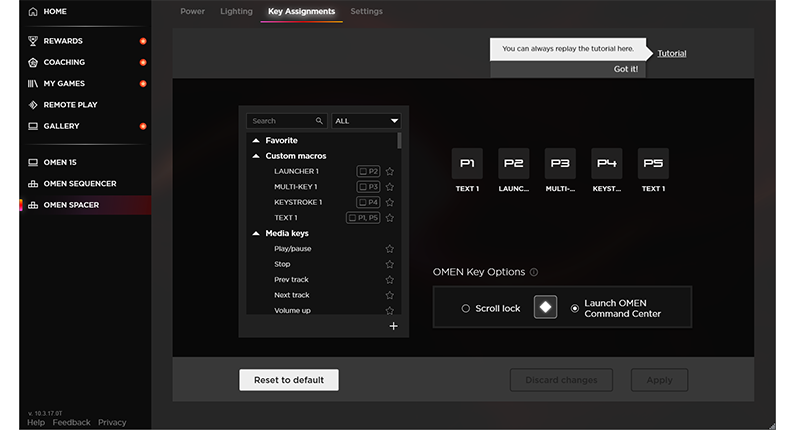Click the Rewards trophy icon
Image resolution: width=795 pixels, height=430 pixels.
(x=33, y=41)
